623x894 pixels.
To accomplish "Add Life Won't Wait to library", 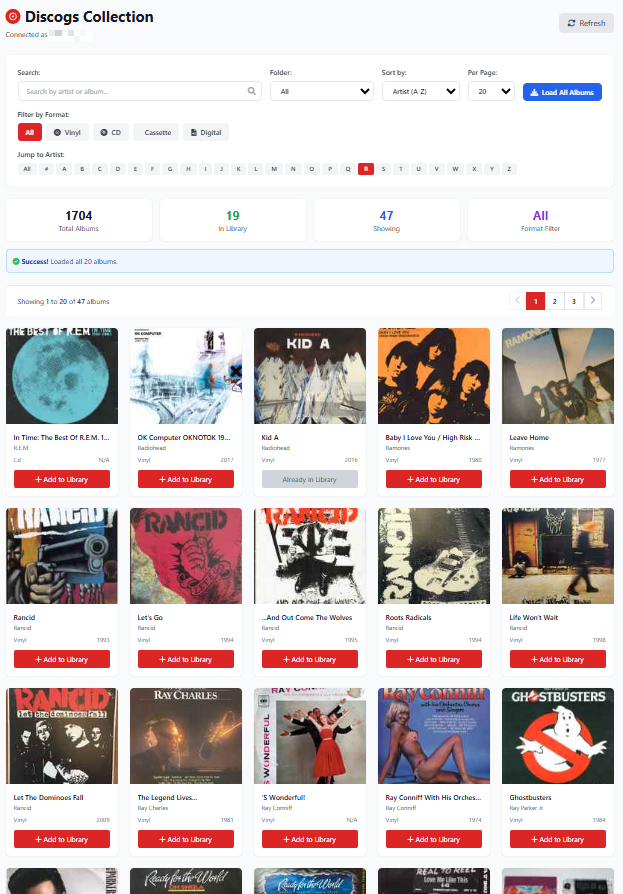I will (558, 660).
